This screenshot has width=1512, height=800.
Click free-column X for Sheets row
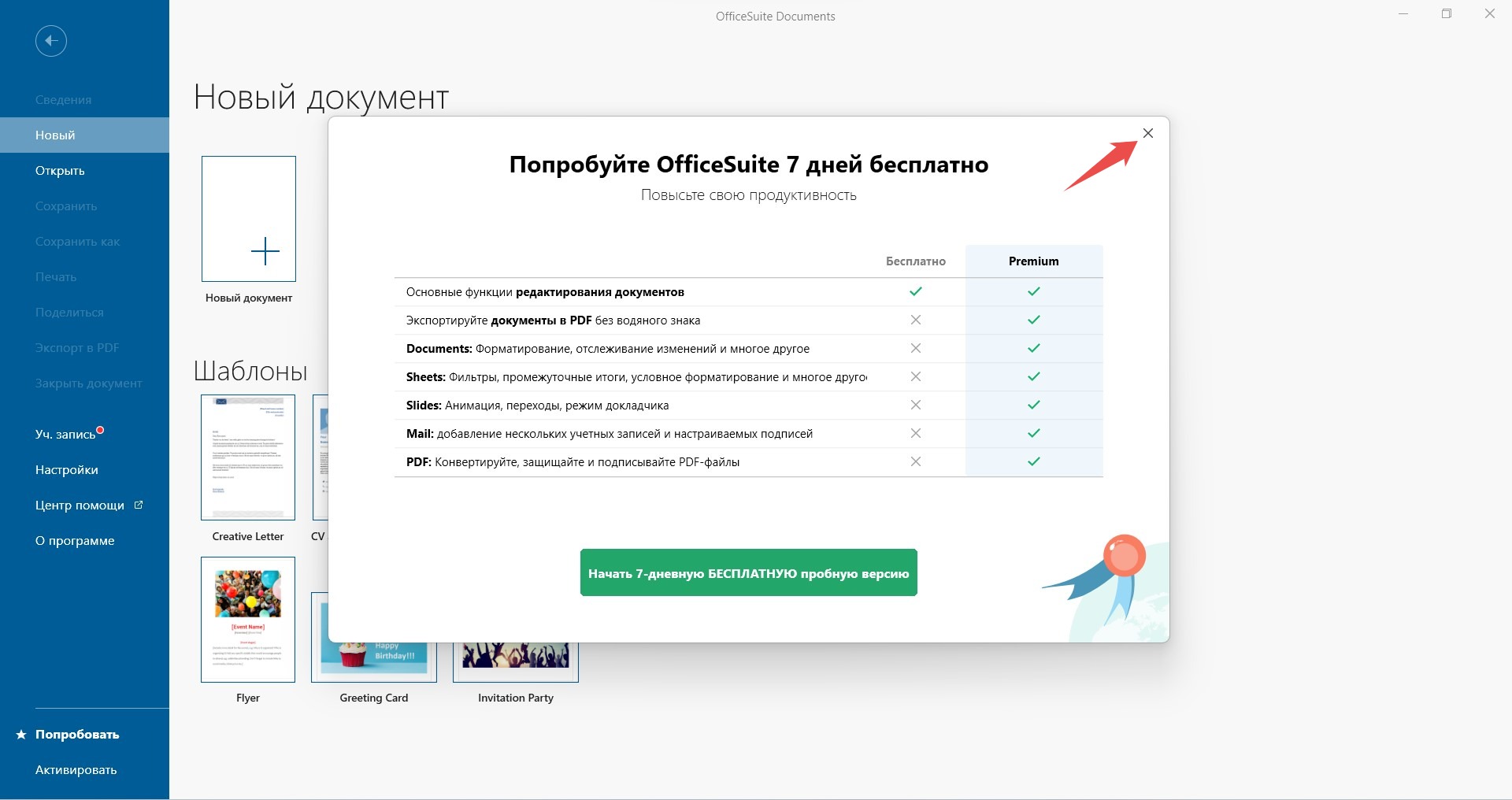[x=916, y=376]
